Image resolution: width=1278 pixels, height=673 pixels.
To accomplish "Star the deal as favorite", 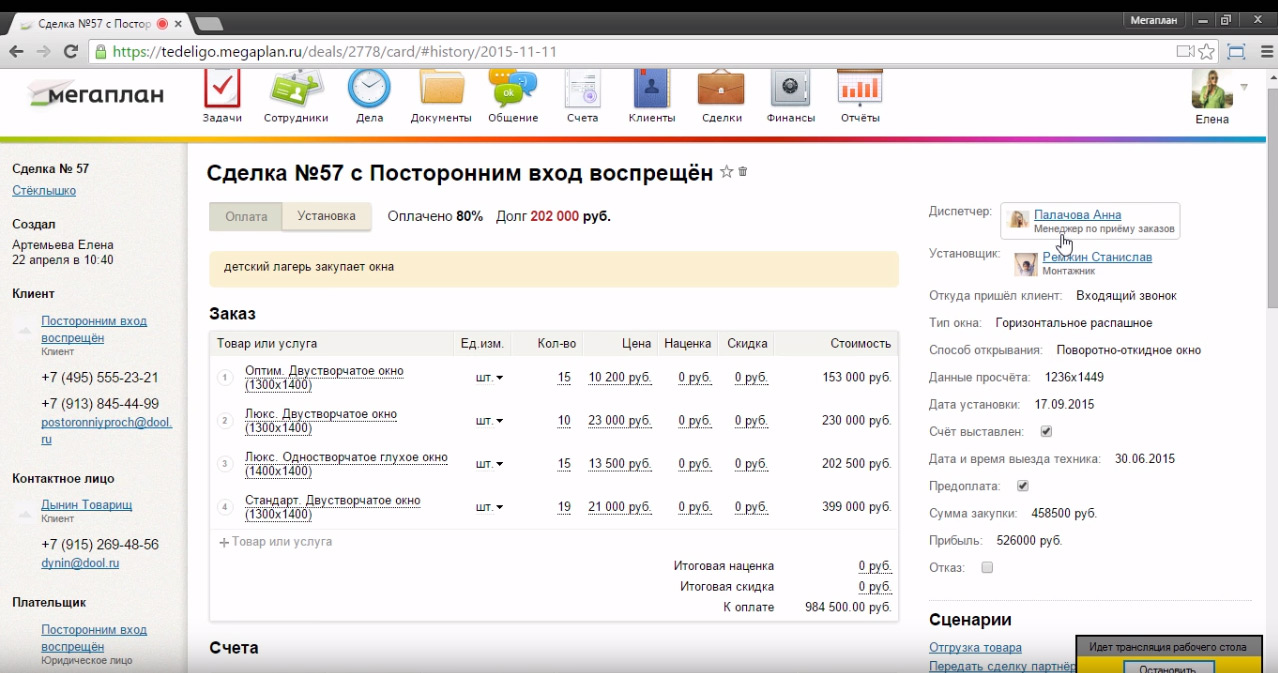I will pos(726,172).
